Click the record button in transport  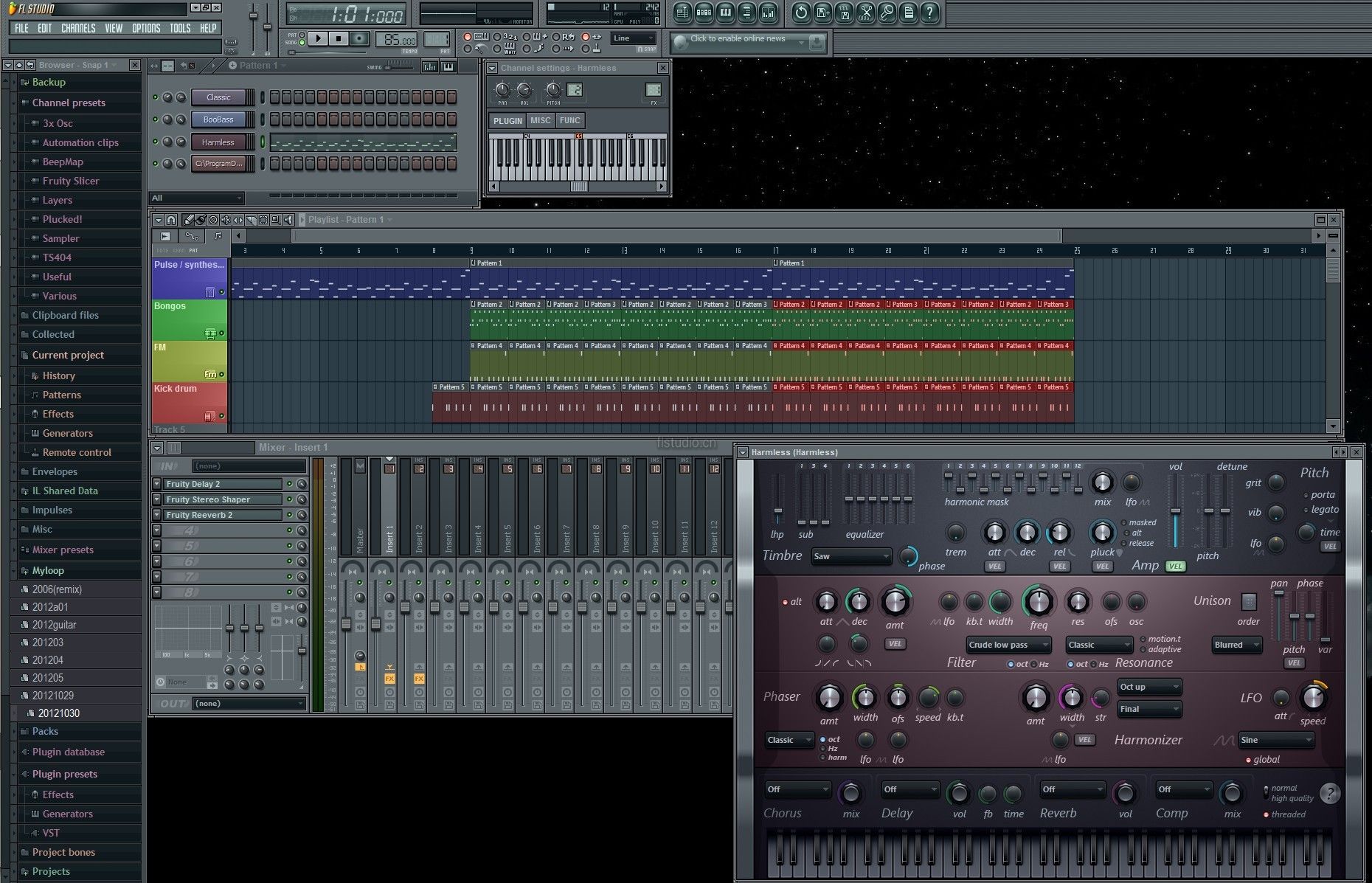(359, 38)
